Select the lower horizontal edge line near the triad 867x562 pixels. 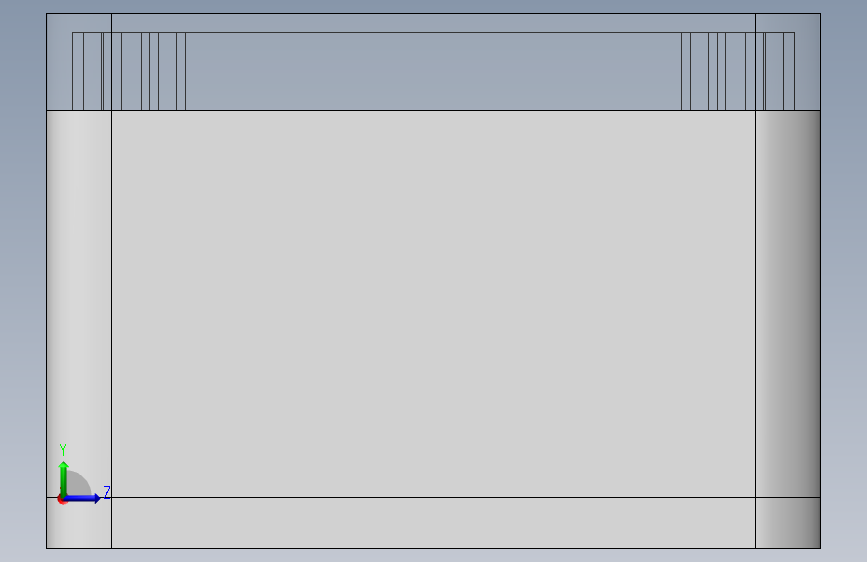(434, 497)
